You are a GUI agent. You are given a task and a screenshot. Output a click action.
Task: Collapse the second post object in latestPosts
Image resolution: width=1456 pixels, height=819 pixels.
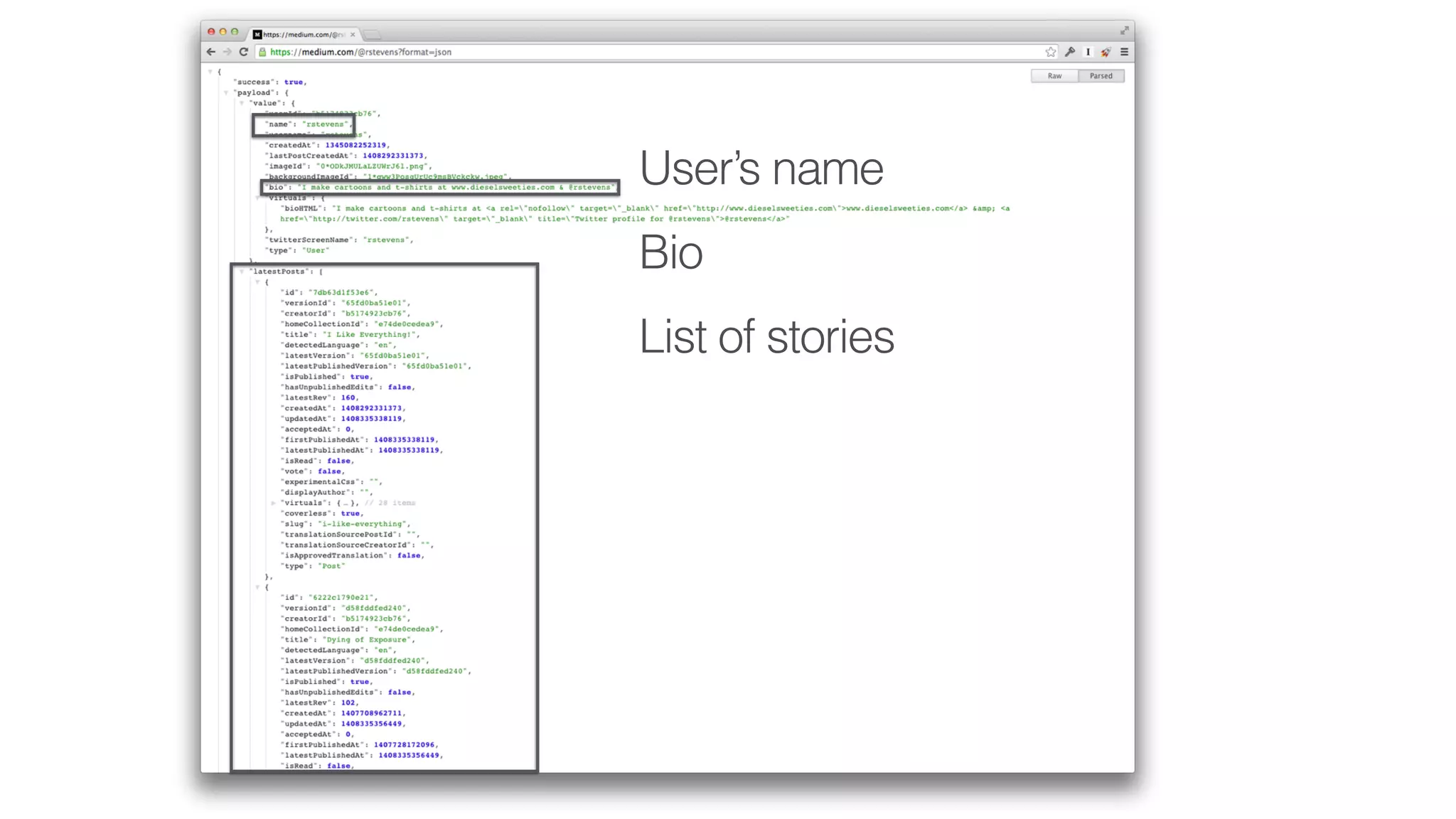[x=257, y=587]
